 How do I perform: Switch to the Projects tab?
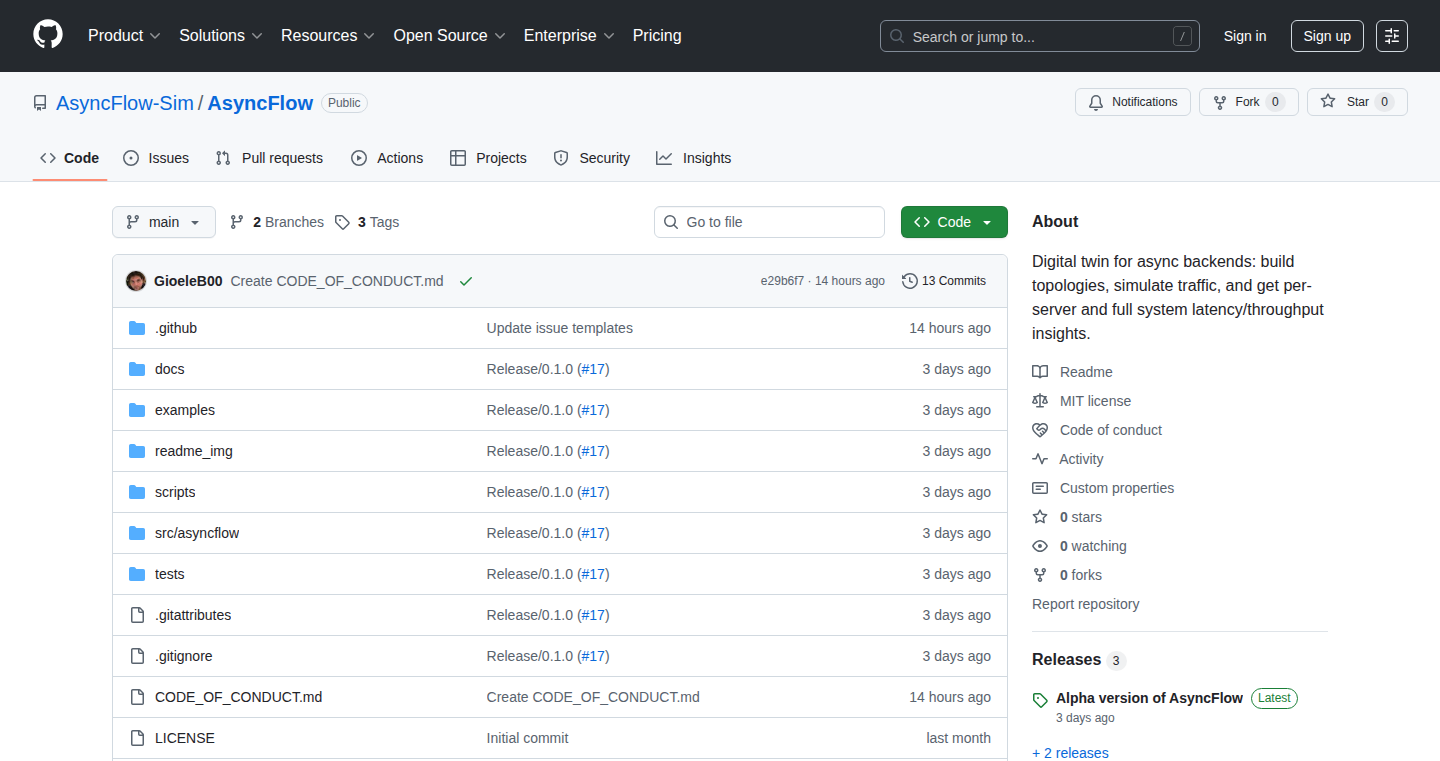(488, 158)
